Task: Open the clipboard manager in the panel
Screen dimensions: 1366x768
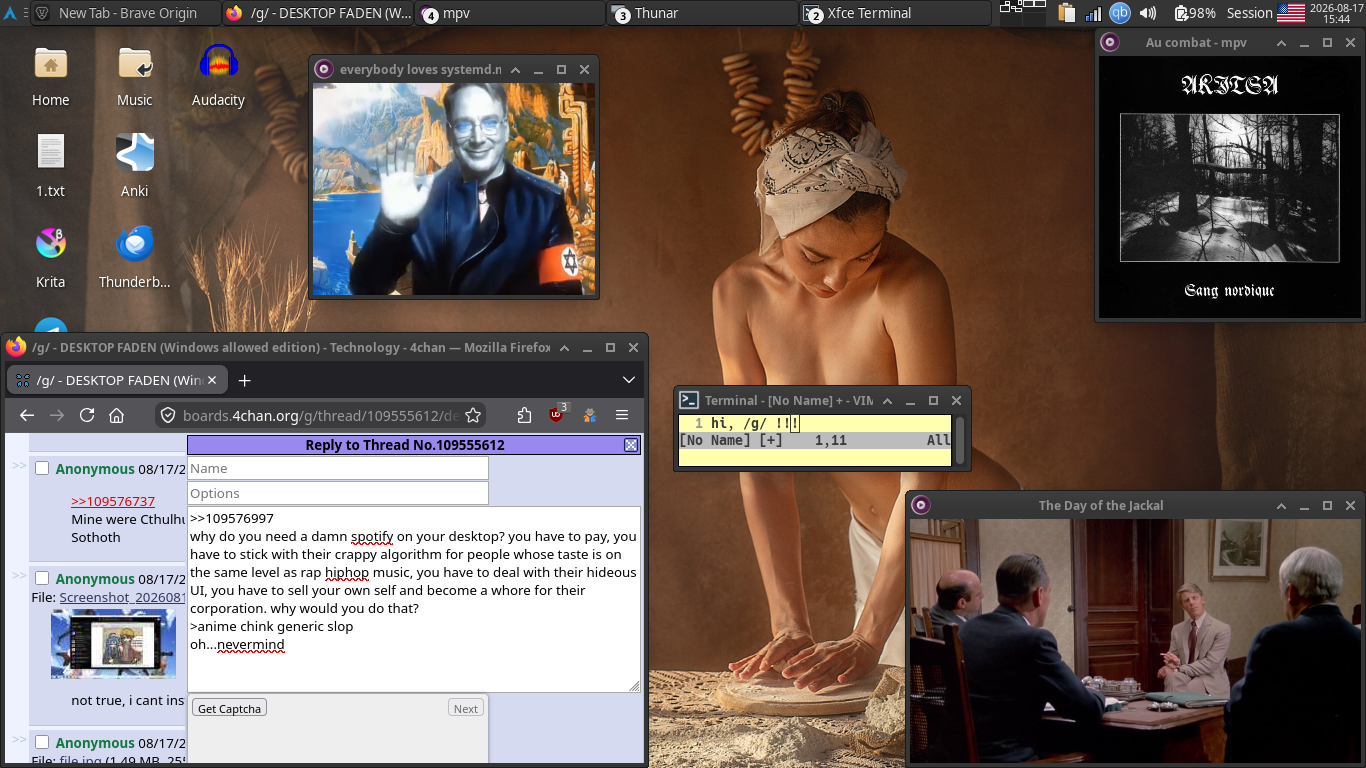Action: (x=1066, y=13)
